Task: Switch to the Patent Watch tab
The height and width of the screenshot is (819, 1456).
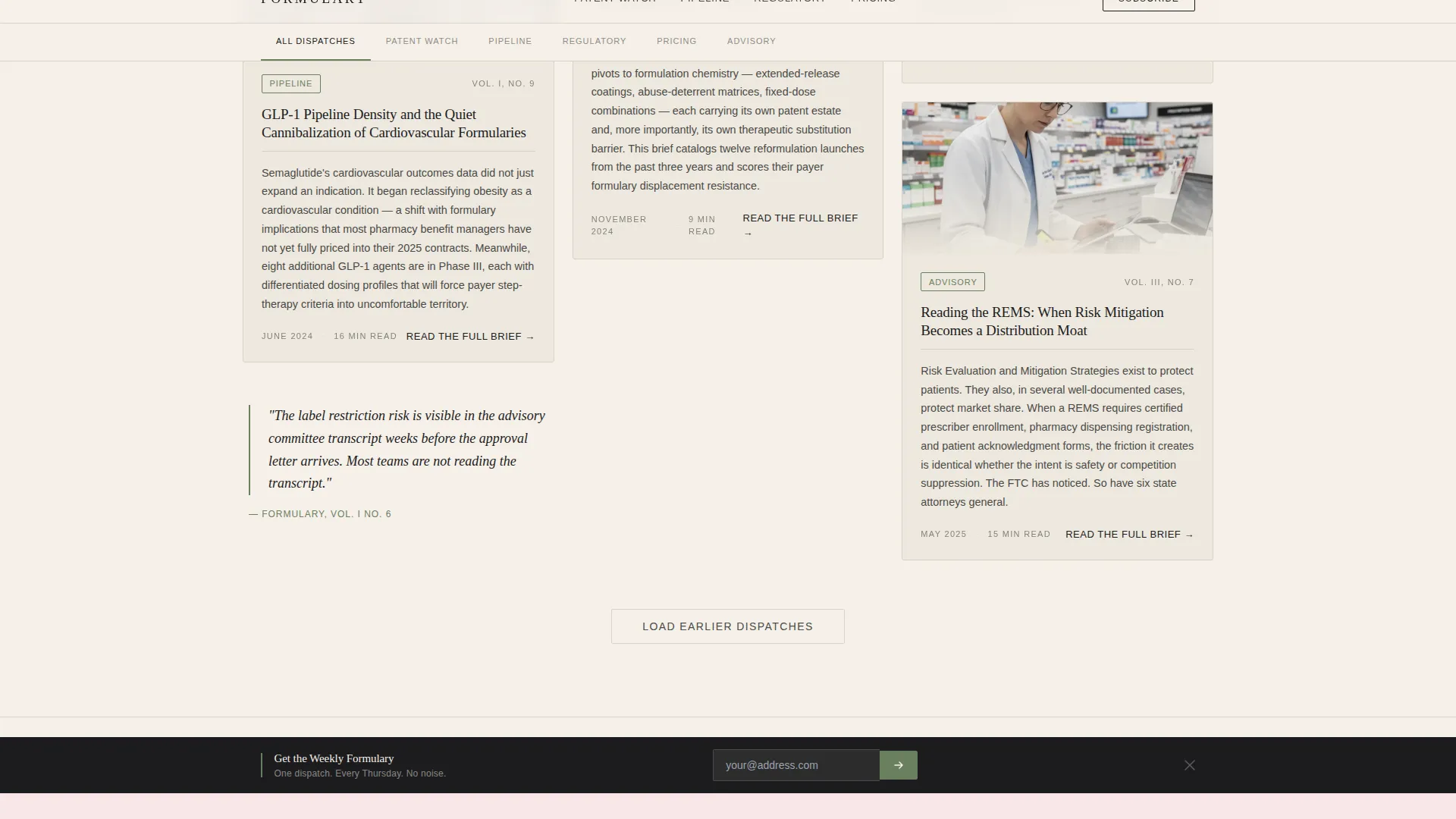Action: (x=422, y=42)
